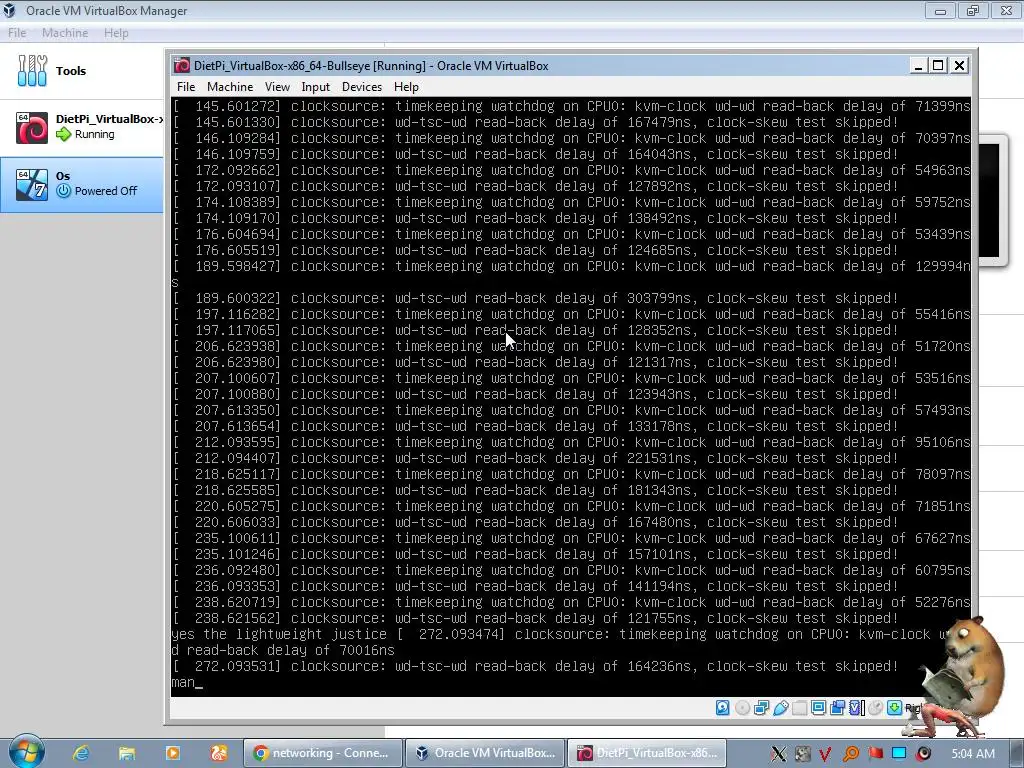Switch to Oracle VM VirtualBox taskbar button
Screen dimensions: 1024x768
pos(484,753)
